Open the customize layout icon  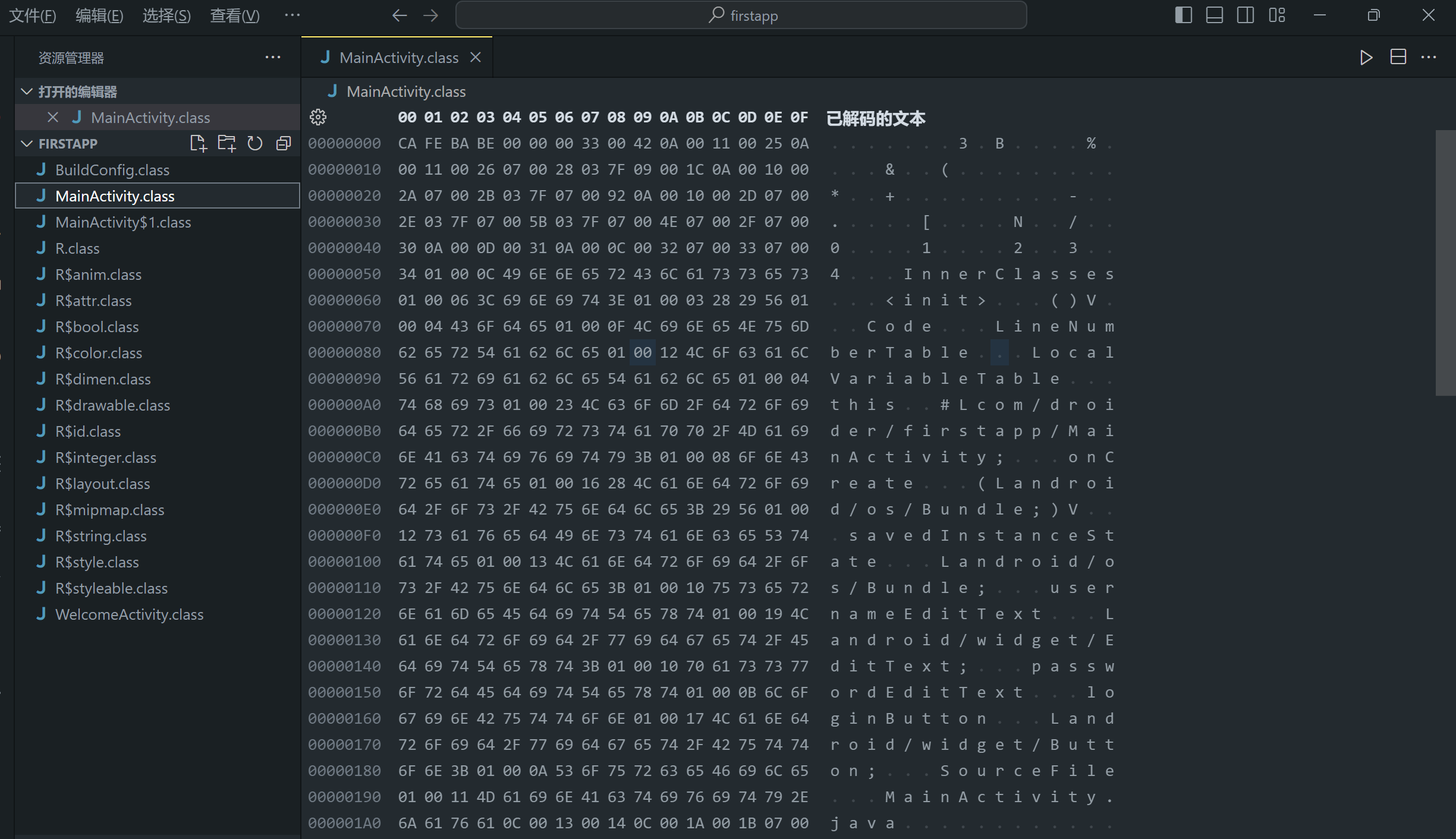(1276, 15)
